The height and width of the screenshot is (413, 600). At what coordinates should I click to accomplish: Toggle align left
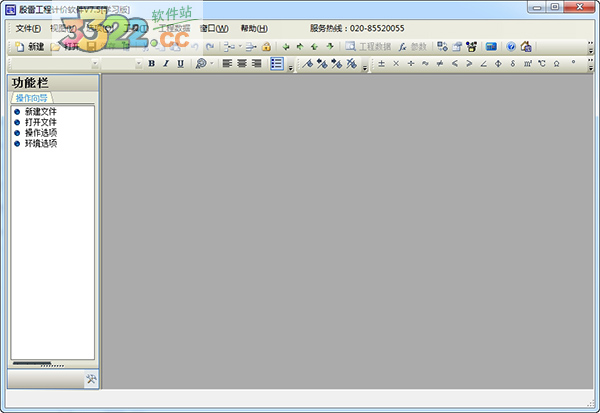(x=227, y=64)
